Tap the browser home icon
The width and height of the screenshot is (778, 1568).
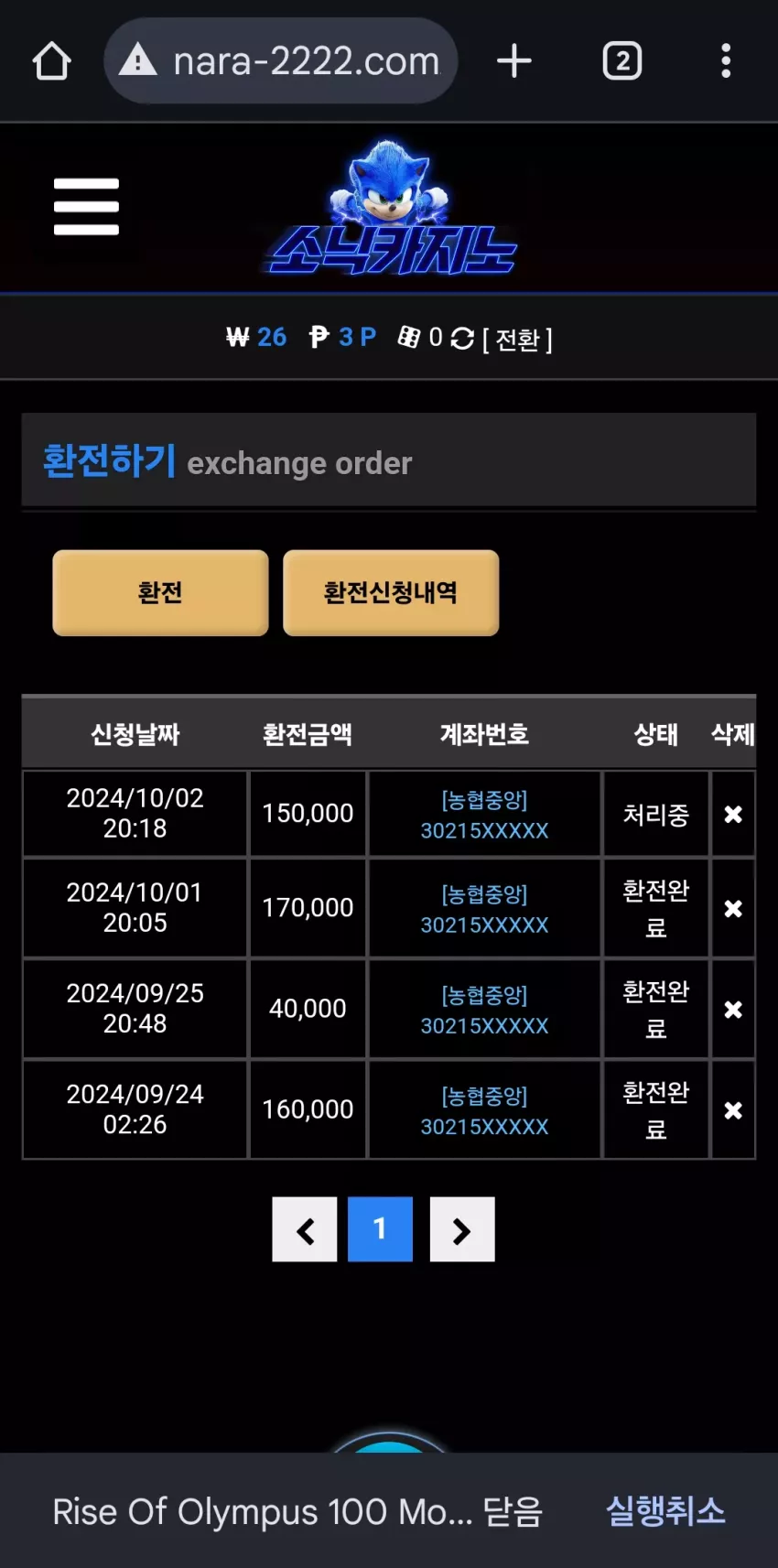pos(52,61)
